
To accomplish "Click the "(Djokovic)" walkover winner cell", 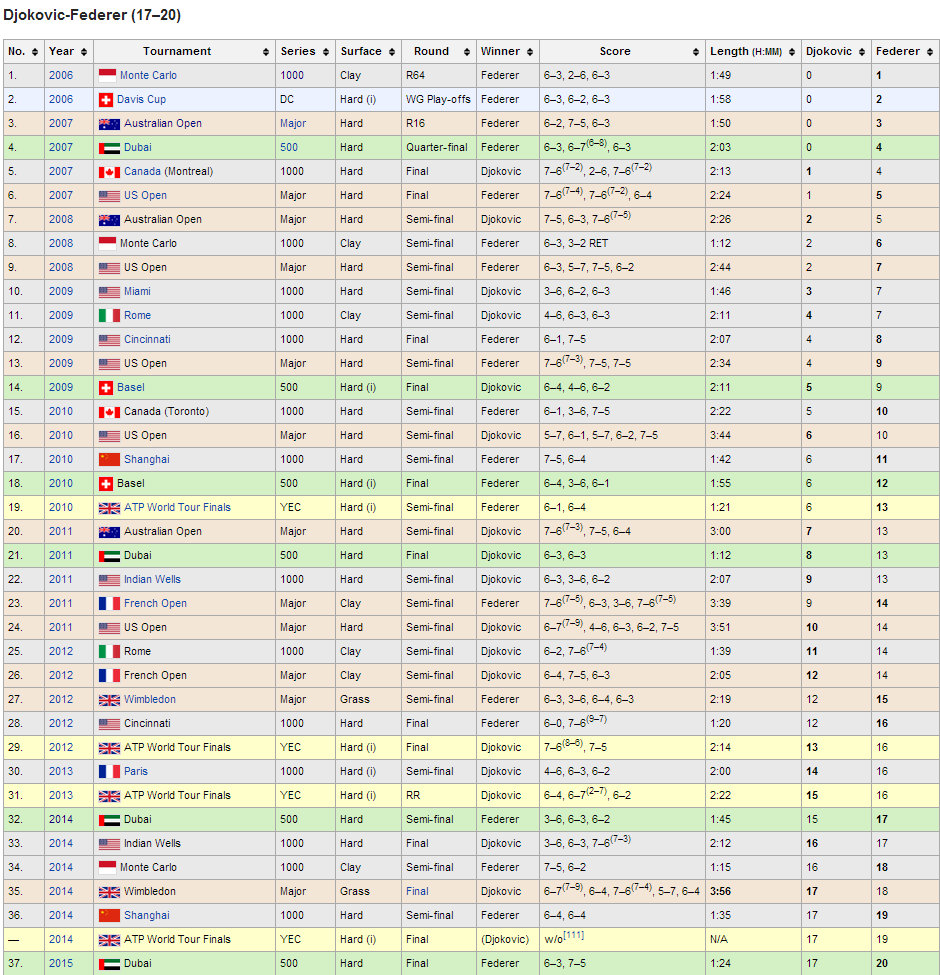I will pyautogui.click(x=505, y=940).
